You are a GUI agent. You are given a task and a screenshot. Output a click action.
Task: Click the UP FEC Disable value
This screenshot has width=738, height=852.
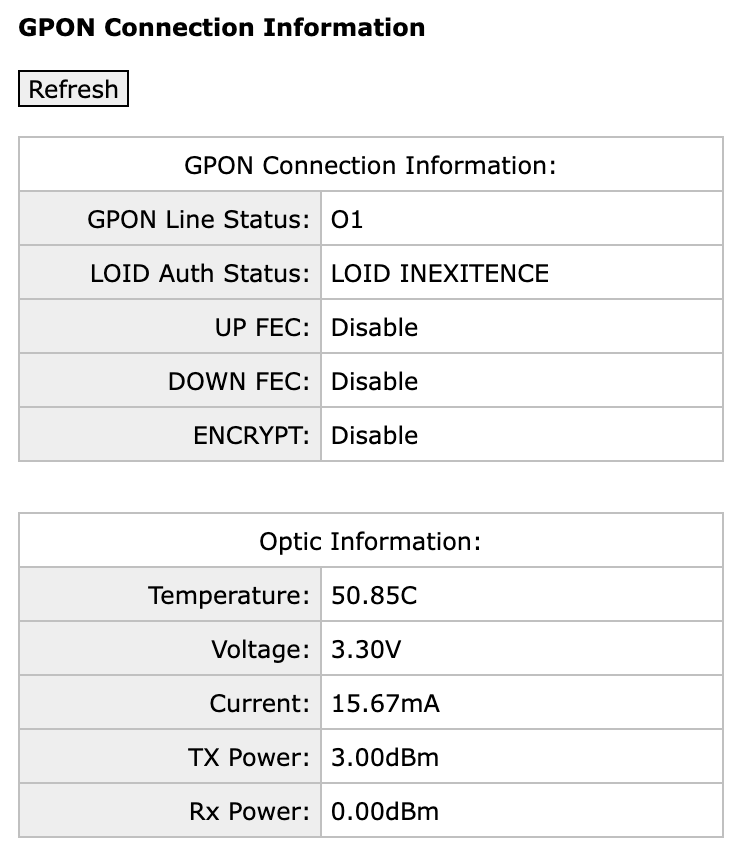pos(374,327)
